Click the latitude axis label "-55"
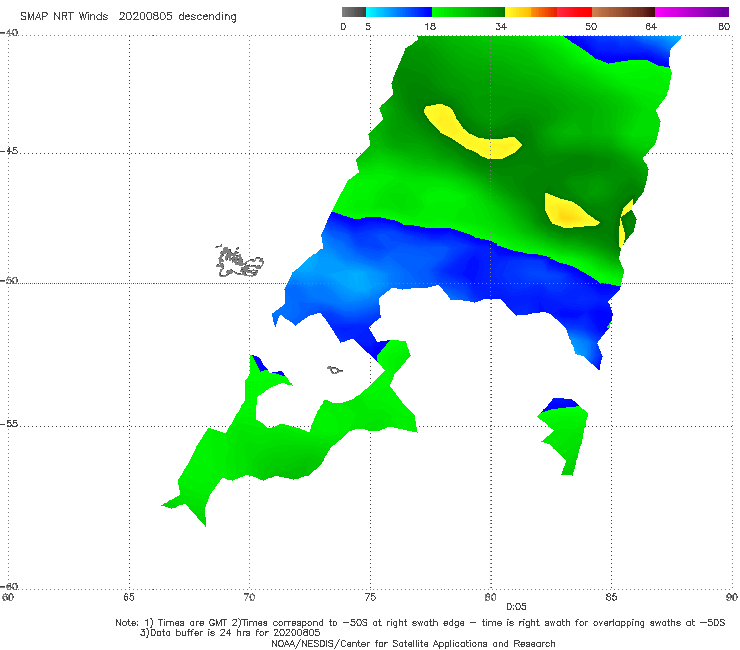740x650 pixels. click(x=9, y=423)
